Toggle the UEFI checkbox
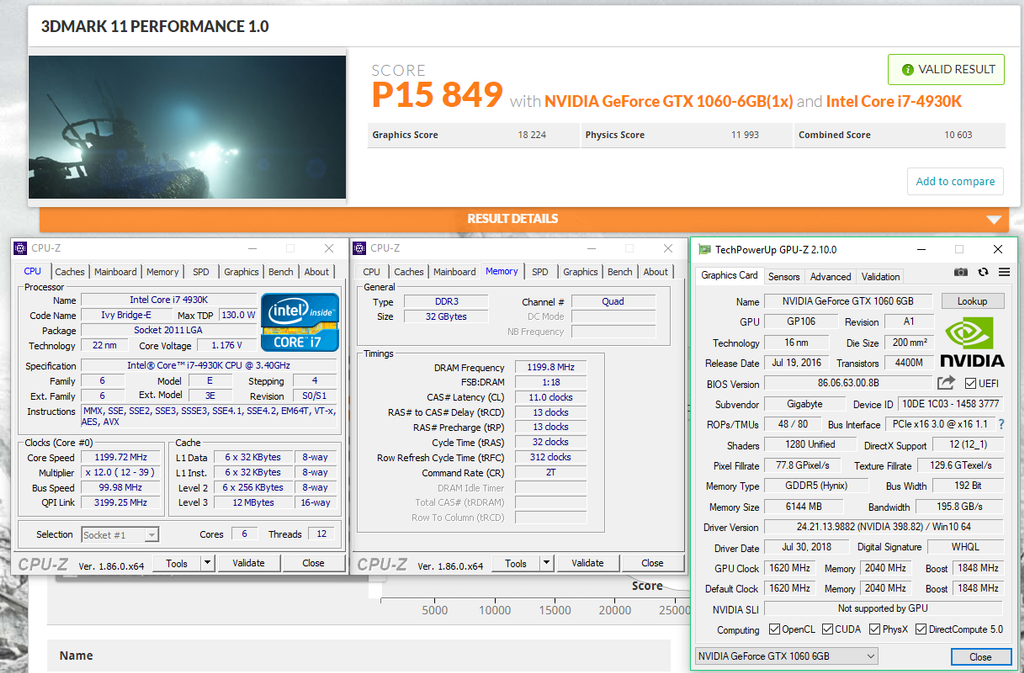 (971, 384)
